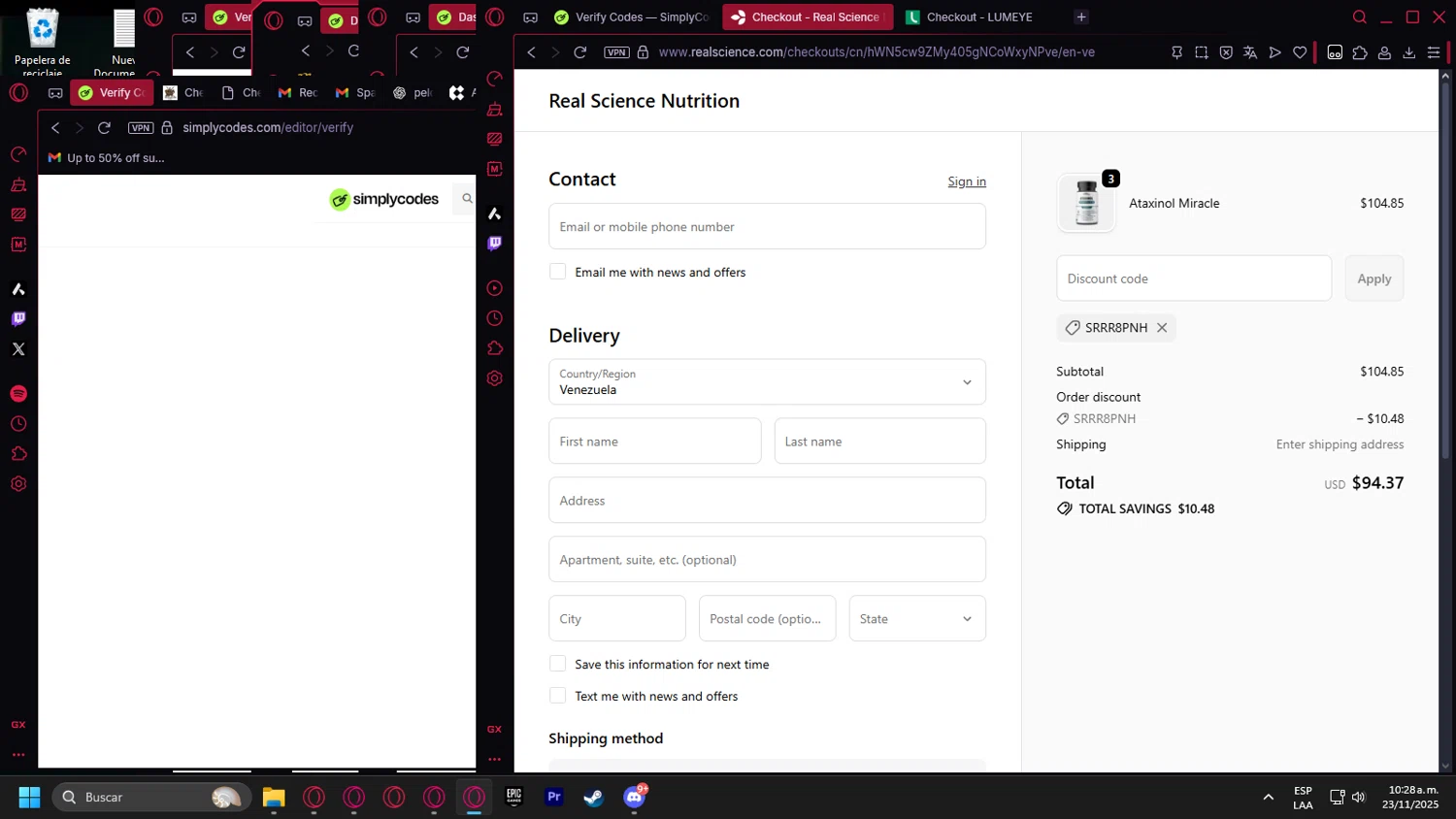This screenshot has width=1456, height=819.
Task: Bookmark page with the heart icon
Action: pos(1300,52)
